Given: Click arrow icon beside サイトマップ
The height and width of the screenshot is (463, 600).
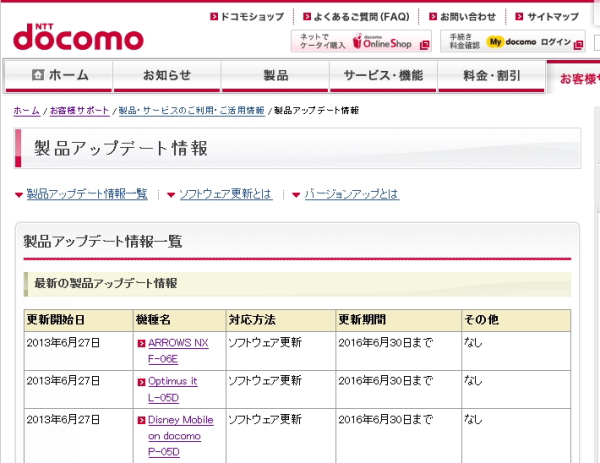Looking at the screenshot, I should point(519,17).
